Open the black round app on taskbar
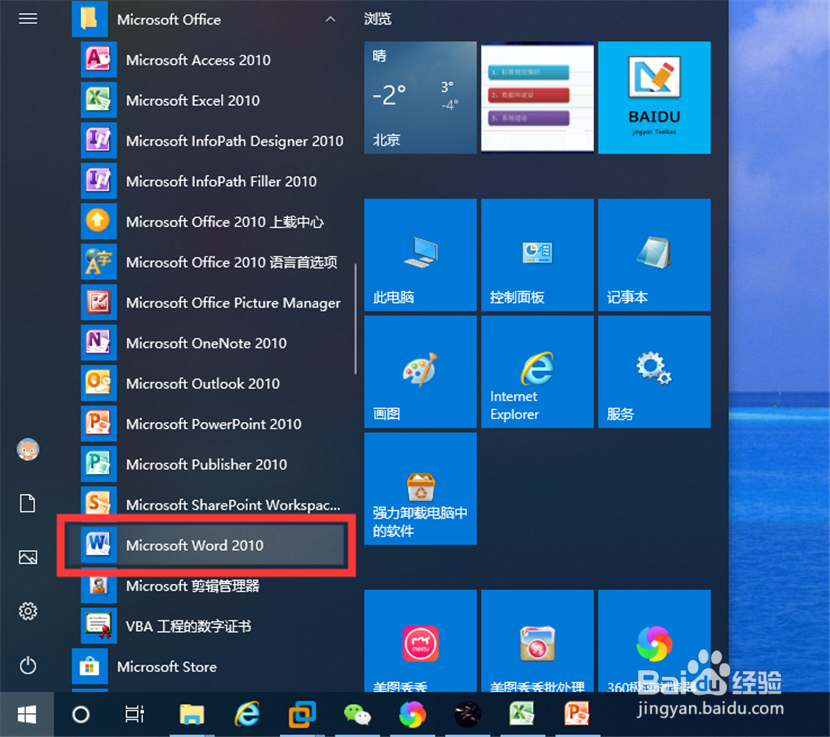This screenshot has height=737, width=830. pyautogui.click(x=467, y=715)
